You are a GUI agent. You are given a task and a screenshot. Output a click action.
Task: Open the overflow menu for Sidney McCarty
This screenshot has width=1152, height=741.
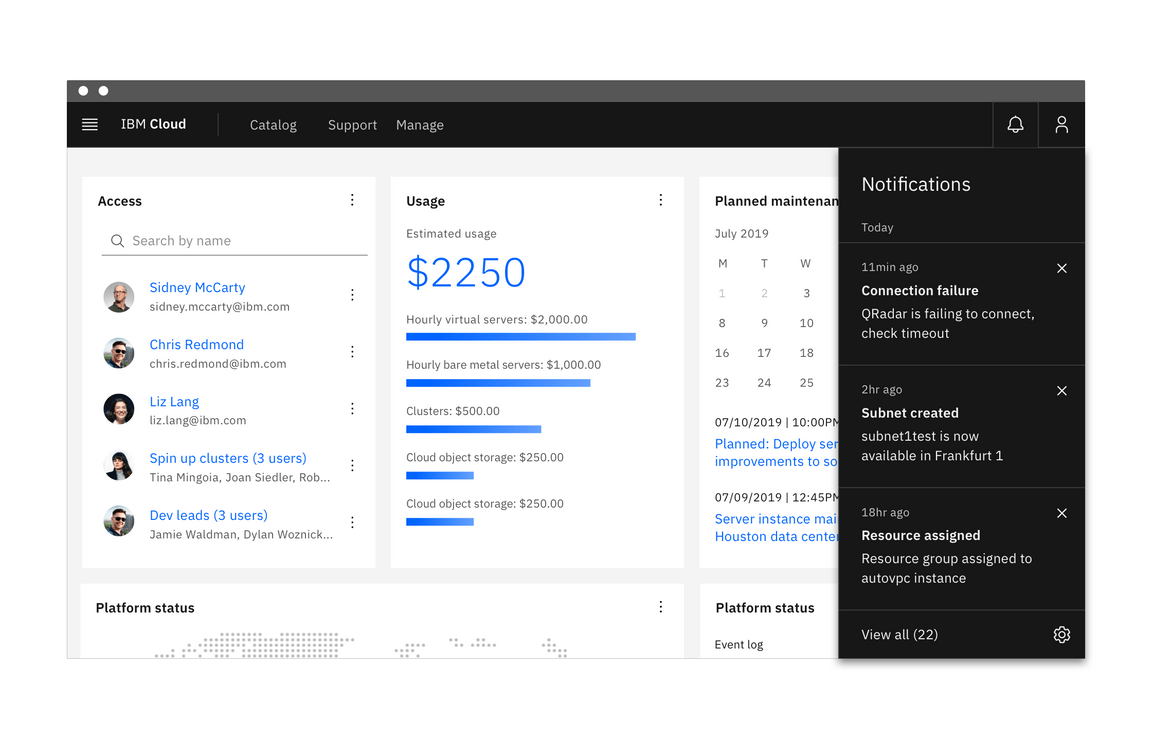click(352, 295)
